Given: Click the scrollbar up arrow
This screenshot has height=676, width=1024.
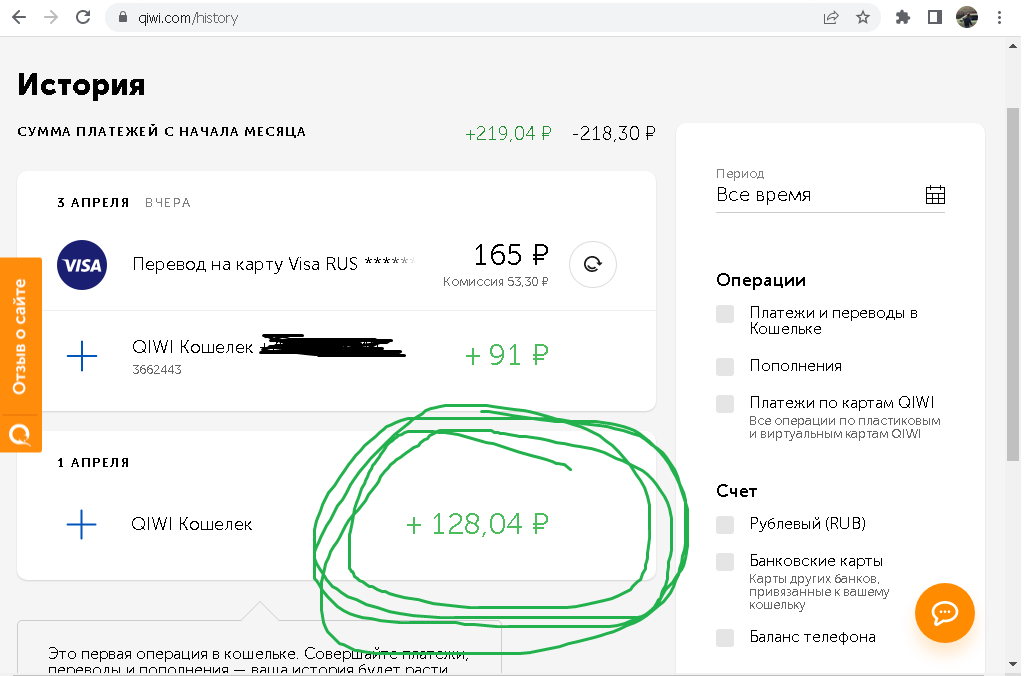Looking at the screenshot, I should pos(1013,46).
